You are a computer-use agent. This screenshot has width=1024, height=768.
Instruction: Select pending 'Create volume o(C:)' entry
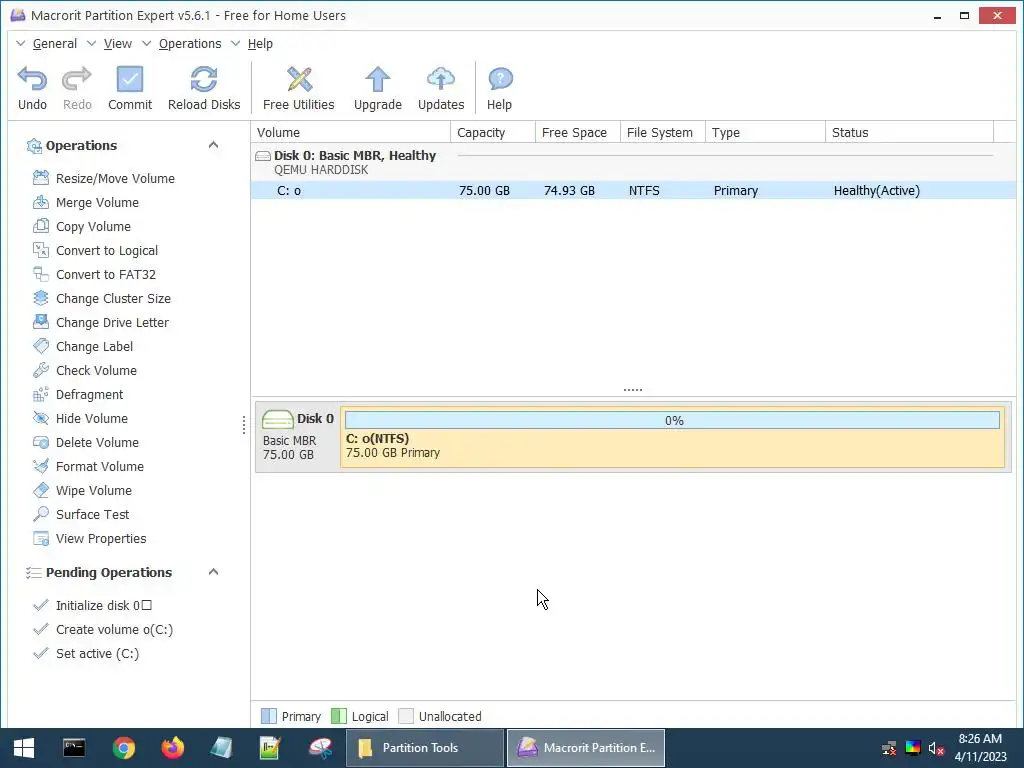click(114, 630)
